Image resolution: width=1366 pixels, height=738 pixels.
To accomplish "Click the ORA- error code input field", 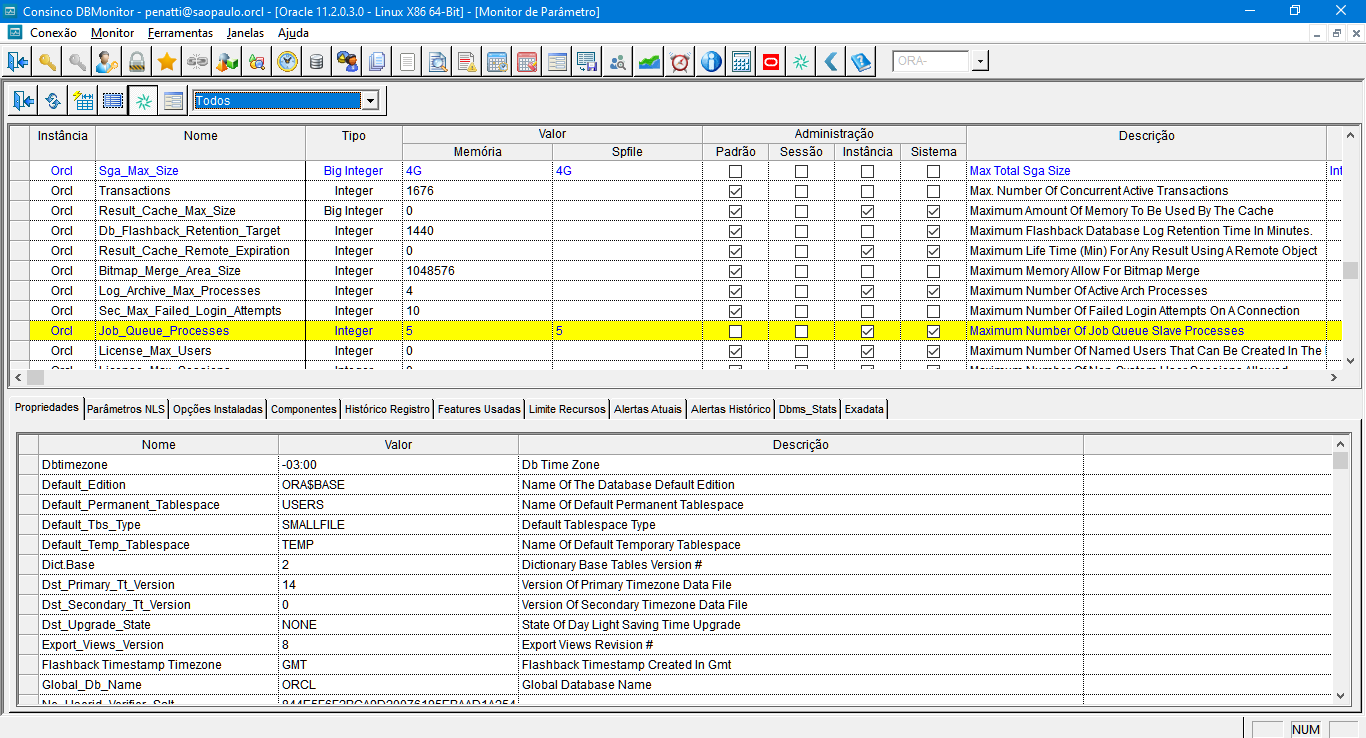I will (932, 62).
